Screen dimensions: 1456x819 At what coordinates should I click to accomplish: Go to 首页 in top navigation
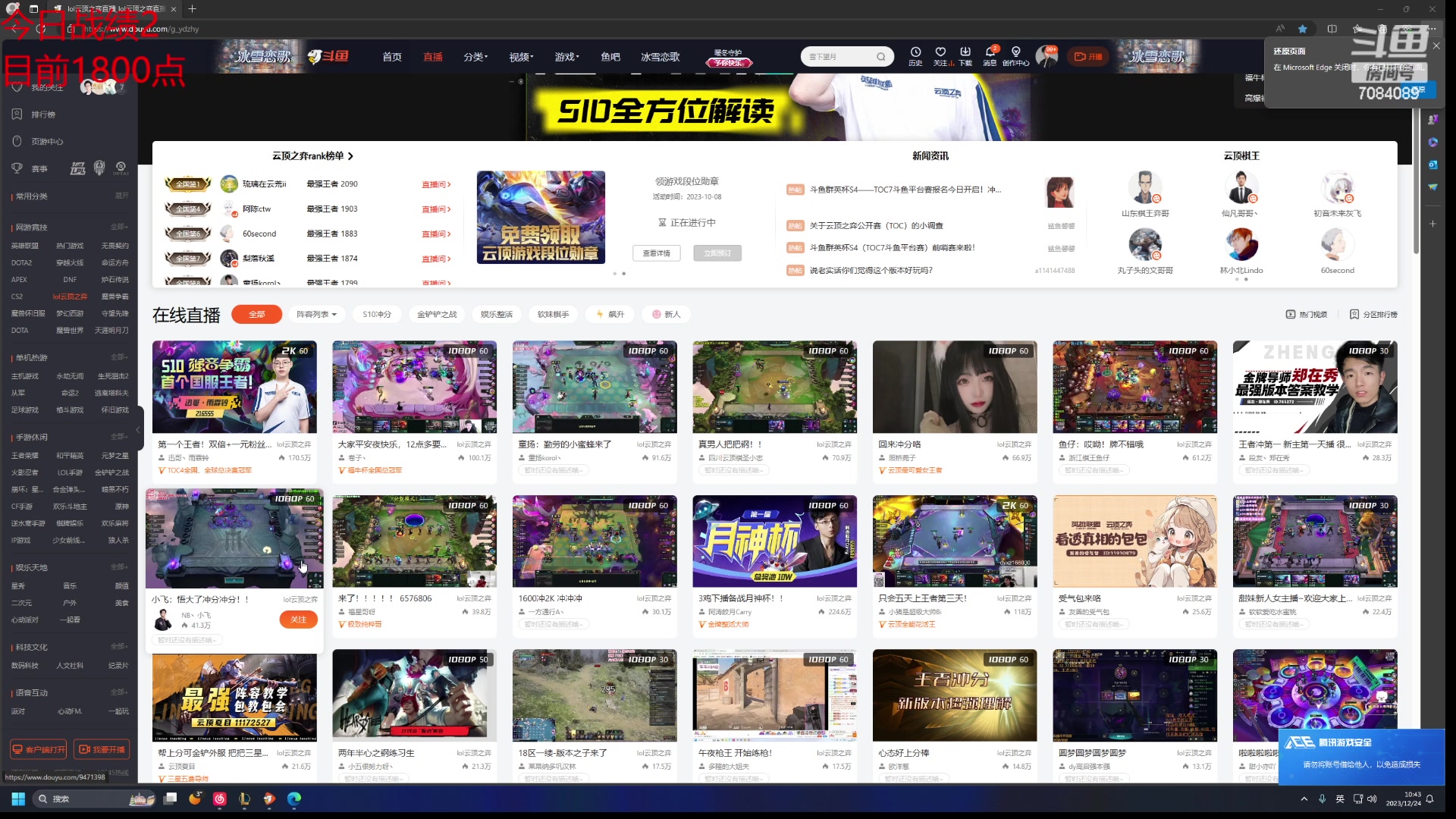pyautogui.click(x=392, y=57)
